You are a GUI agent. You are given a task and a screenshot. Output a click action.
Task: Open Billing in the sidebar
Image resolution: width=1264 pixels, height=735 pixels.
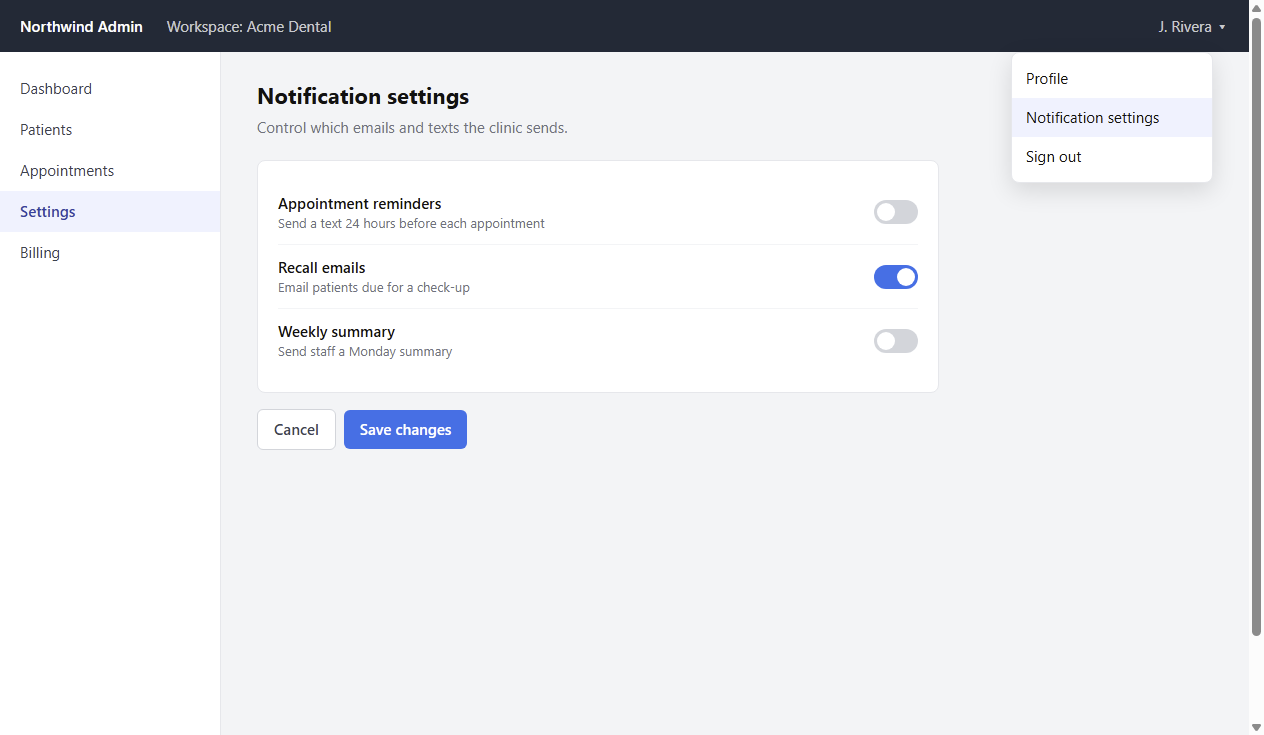[110, 253]
